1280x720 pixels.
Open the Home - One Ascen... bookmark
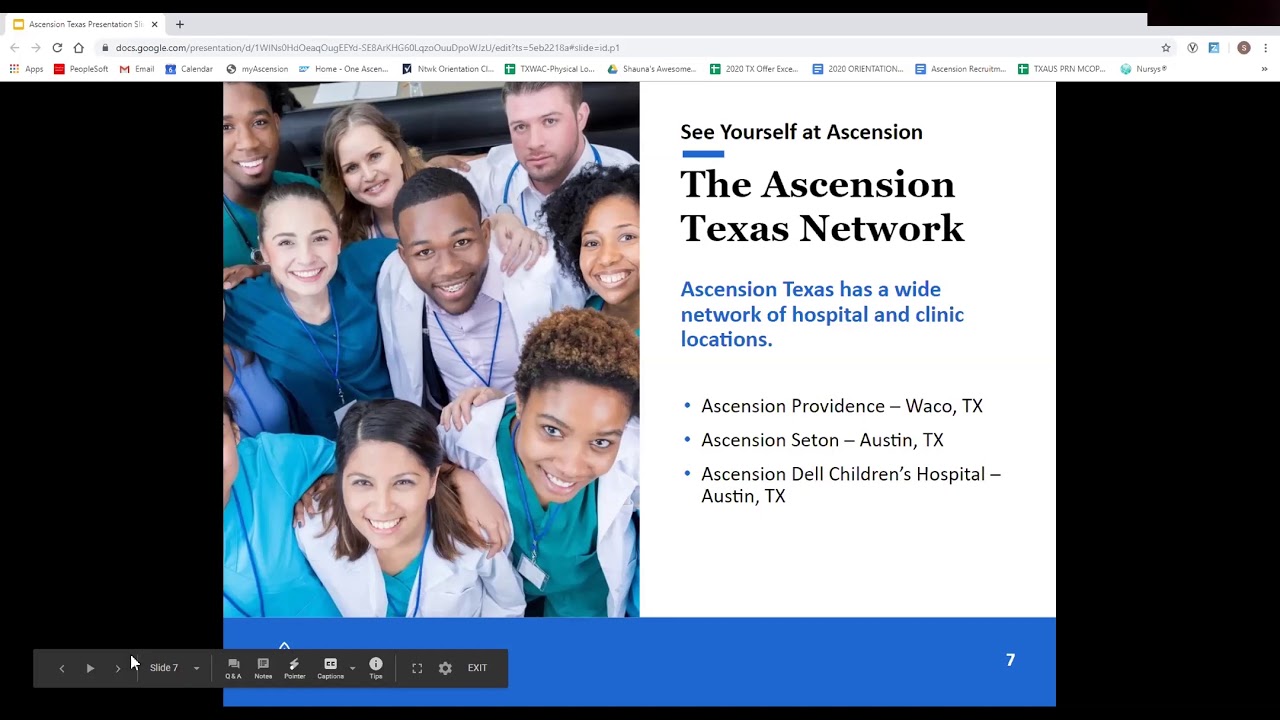coord(343,69)
